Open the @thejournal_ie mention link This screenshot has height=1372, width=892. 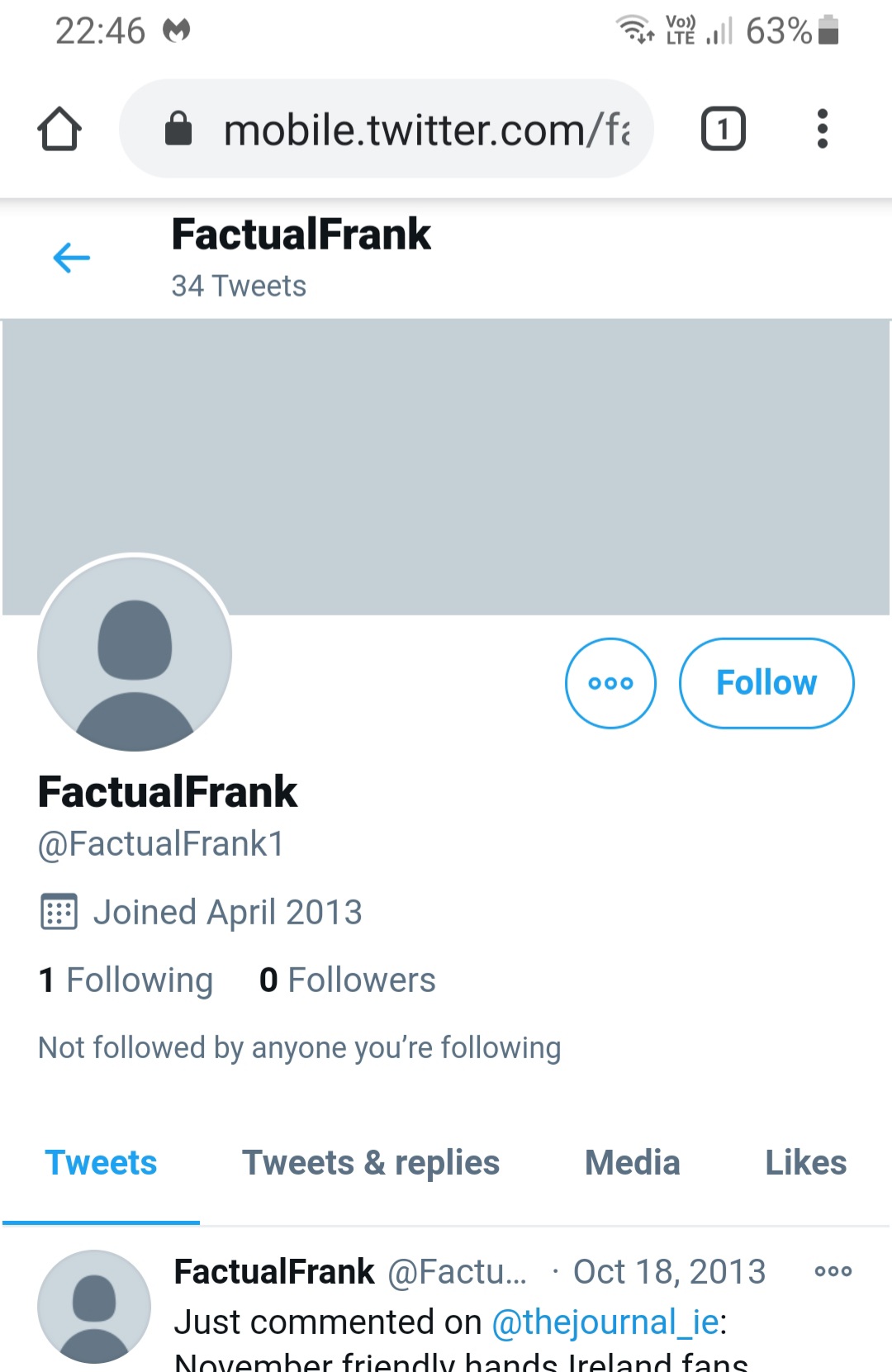point(606,1322)
